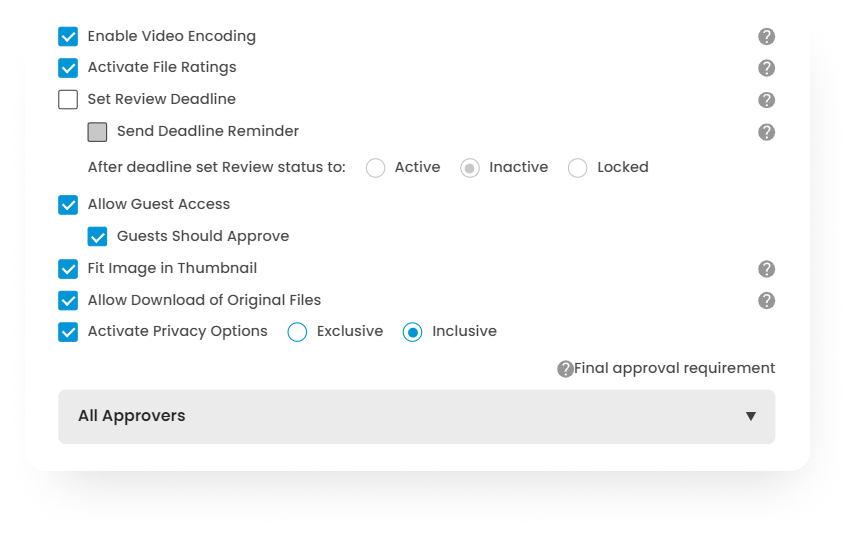Enable the Set Review Deadline checkbox
The image size is (855, 536).
tap(68, 100)
